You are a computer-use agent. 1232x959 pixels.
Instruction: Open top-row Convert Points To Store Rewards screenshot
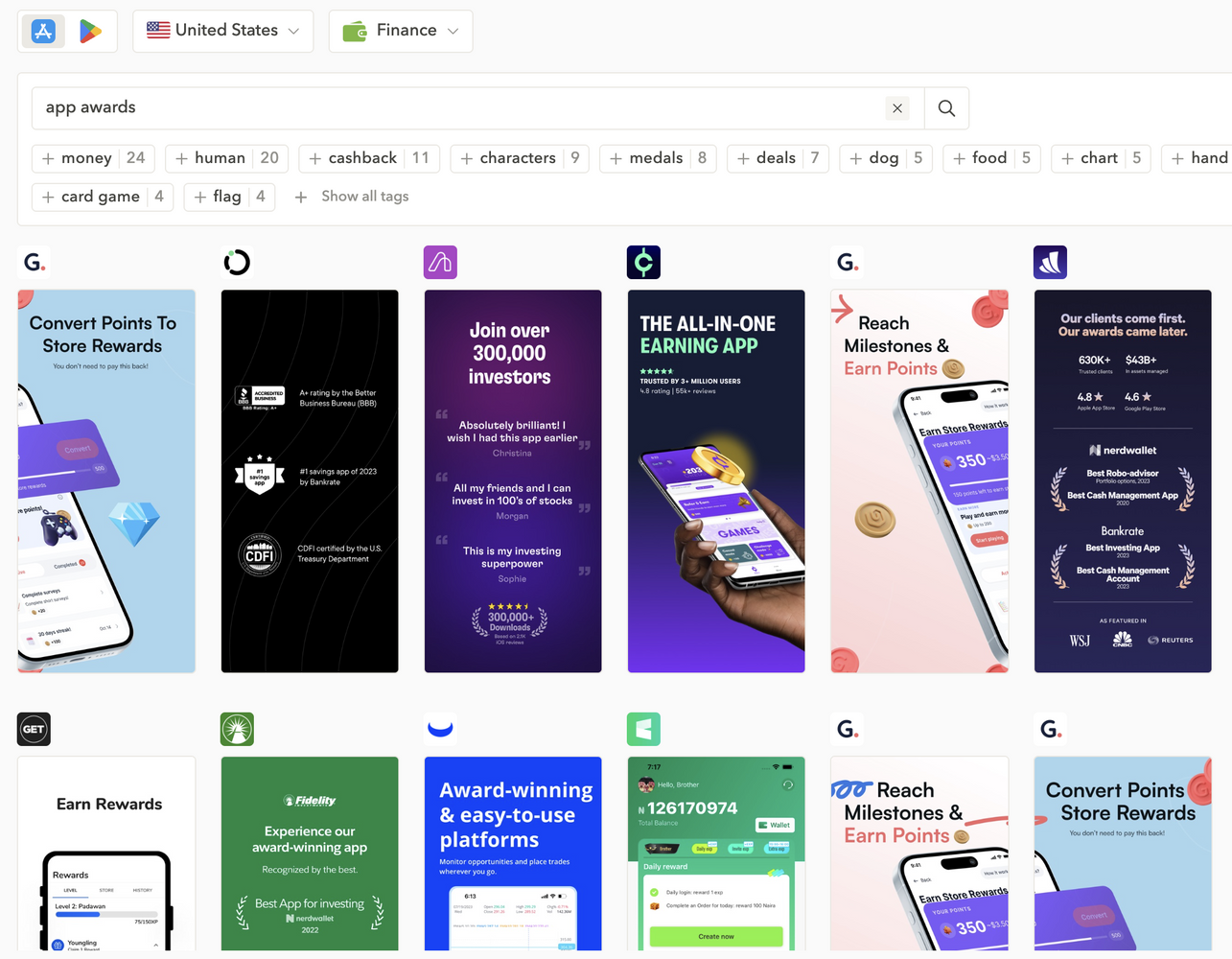pos(106,481)
